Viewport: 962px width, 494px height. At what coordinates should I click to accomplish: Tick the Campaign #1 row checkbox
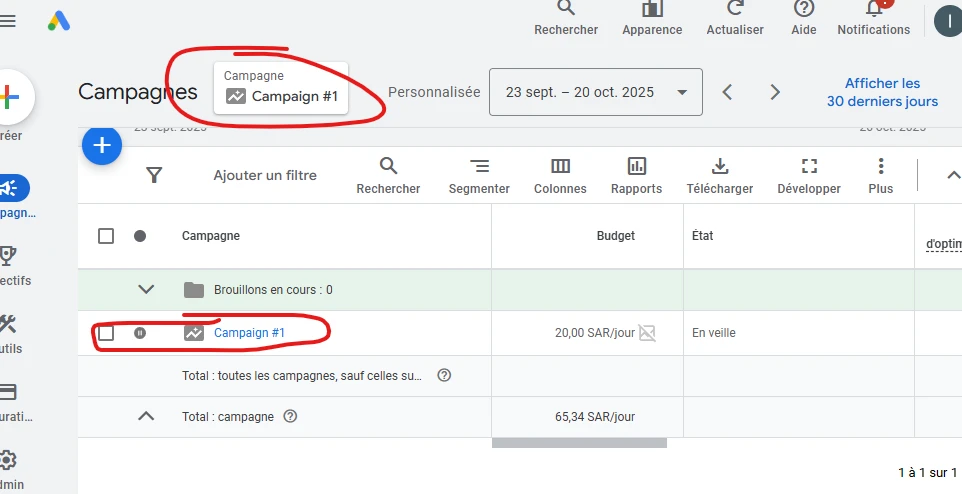[x=106, y=333]
